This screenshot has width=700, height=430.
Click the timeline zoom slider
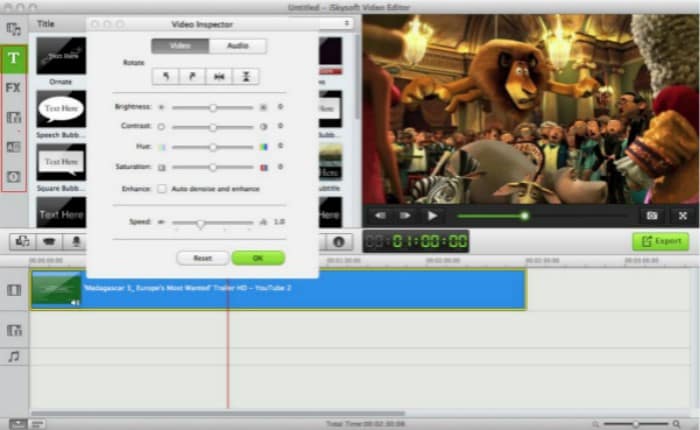[x=636, y=424]
